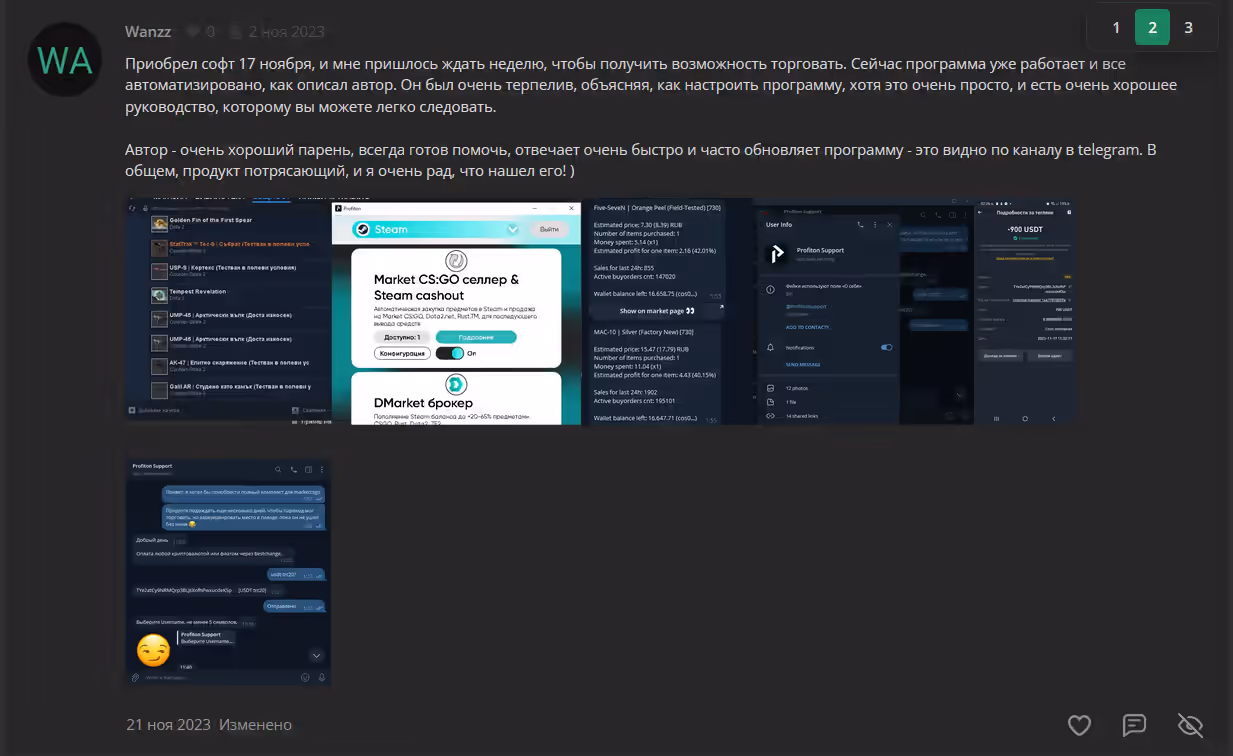
Task: Click the paperclip attach icon in chat
Action: pyautogui.click(x=134, y=677)
